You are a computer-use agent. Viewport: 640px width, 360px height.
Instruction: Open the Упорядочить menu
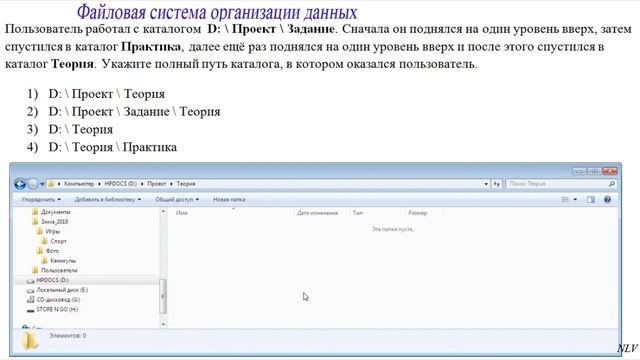(x=41, y=200)
